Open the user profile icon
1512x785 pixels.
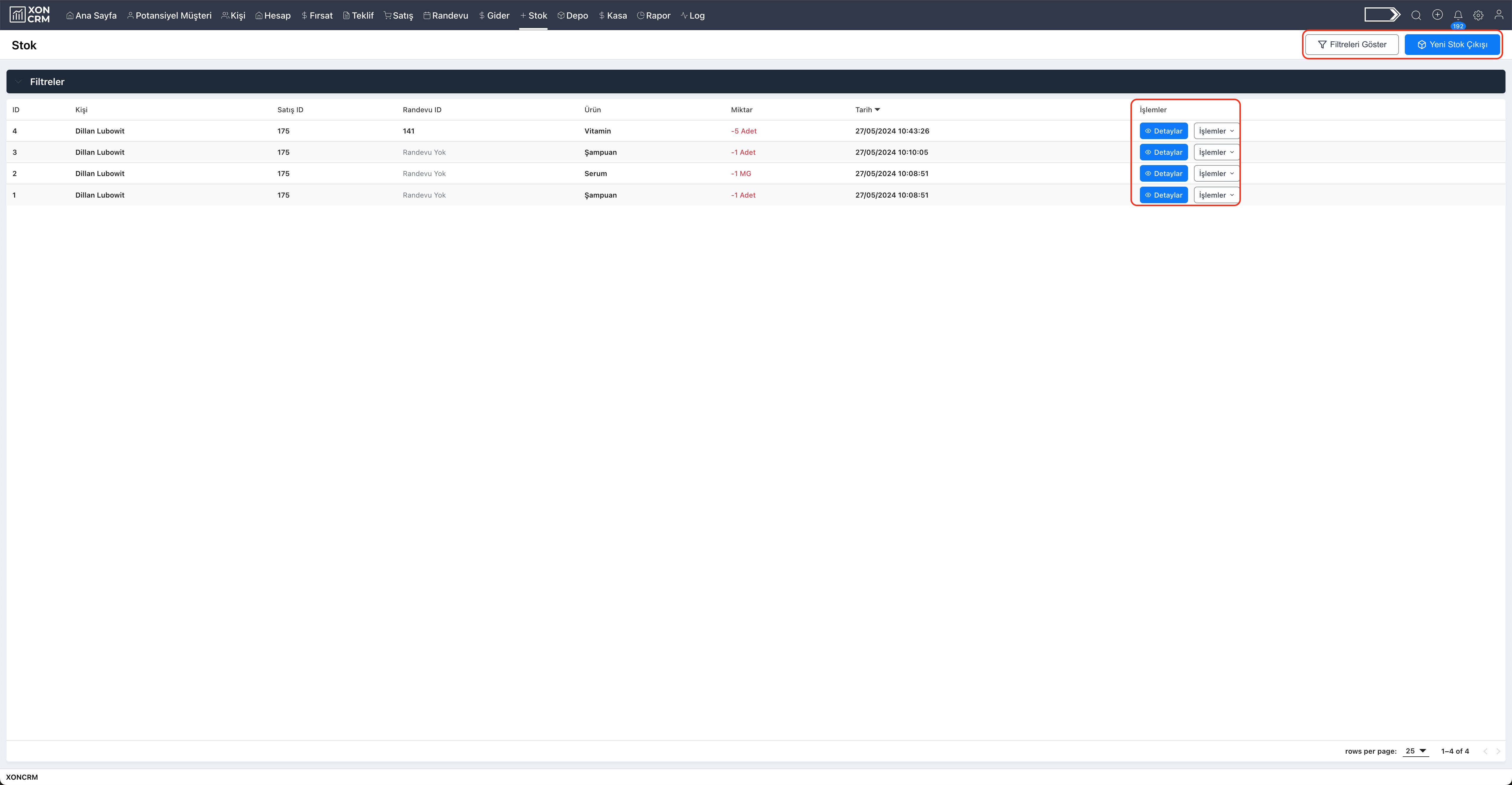pos(1498,15)
